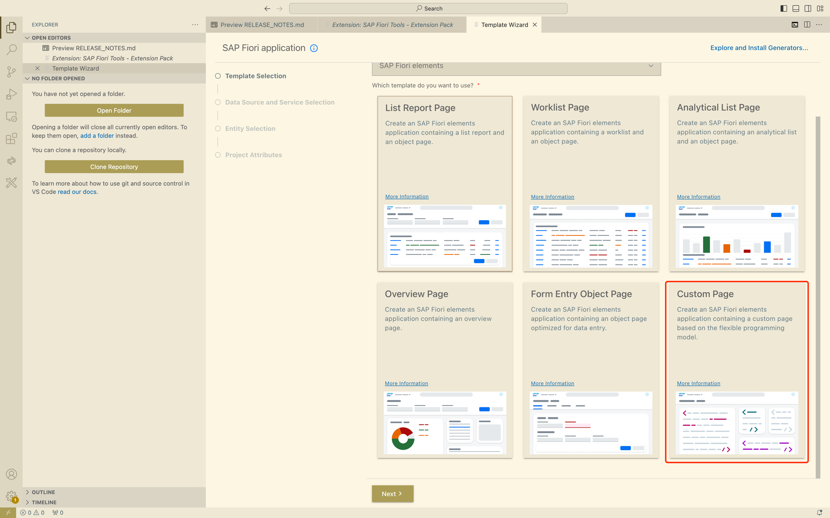Collapse the Open Editors section
The height and width of the screenshot is (518, 830).
(114, 38)
